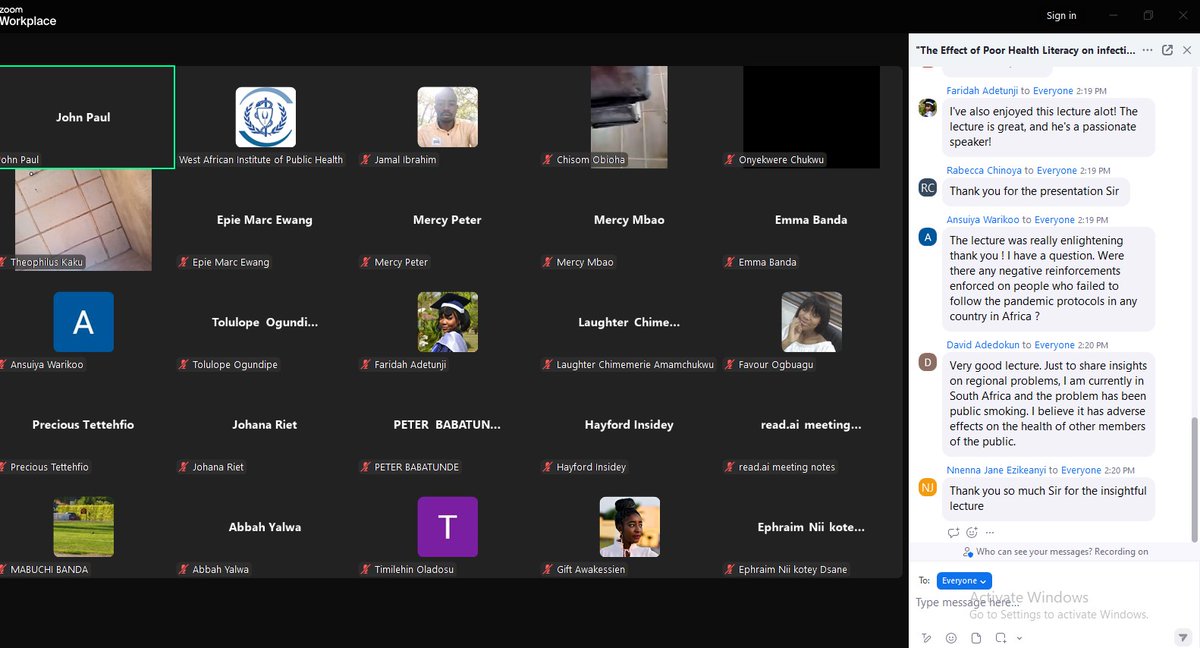The image size is (1200, 648).
Task: Click Precious Tettehfio name tile
Action: (x=83, y=425)
